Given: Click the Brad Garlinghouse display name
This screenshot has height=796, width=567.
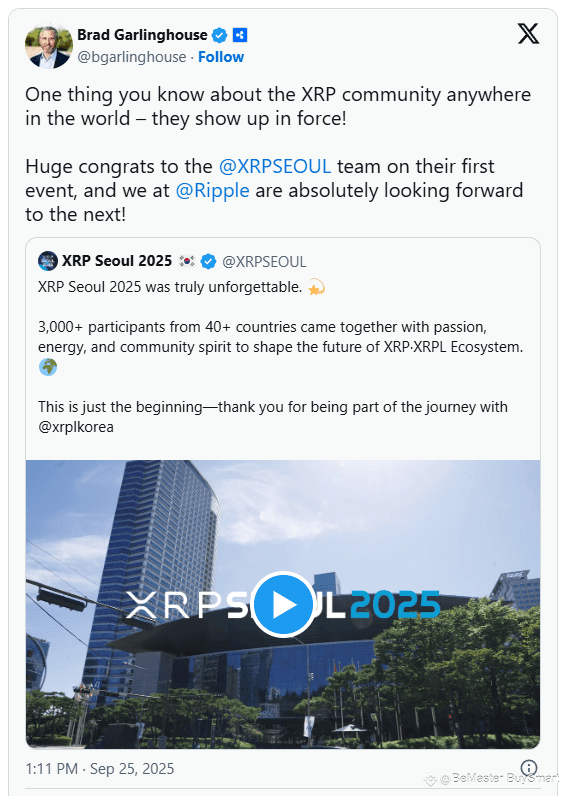Looking at the screenshot, I should pos(142,35).
